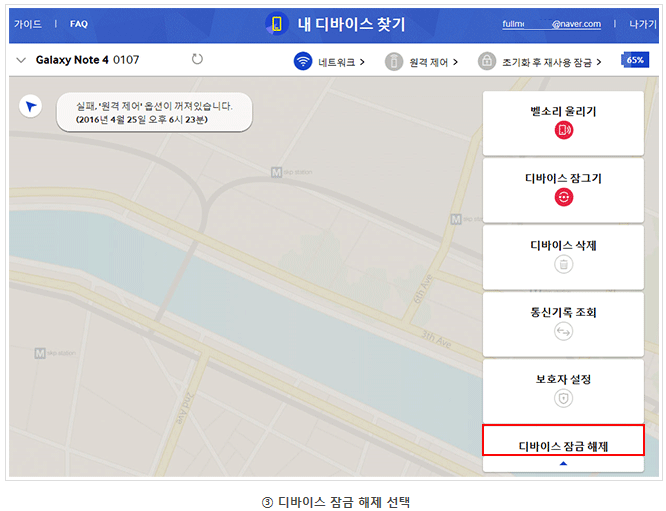Viewport: 666px width, 511px height.
Task: Click the 원격 제어 chevron arrow
Action: pos(455,62)
